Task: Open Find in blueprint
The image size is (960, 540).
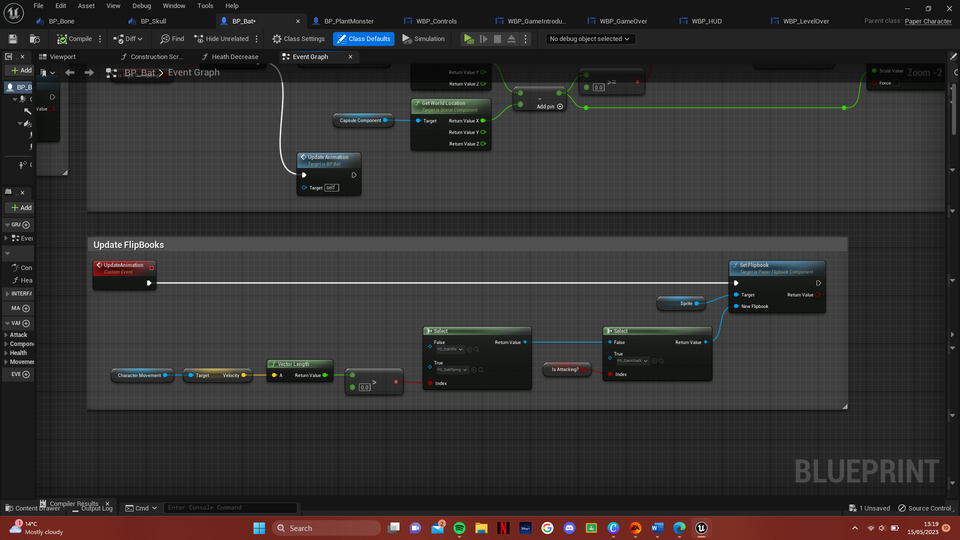Action: click(x=172, y=39)
